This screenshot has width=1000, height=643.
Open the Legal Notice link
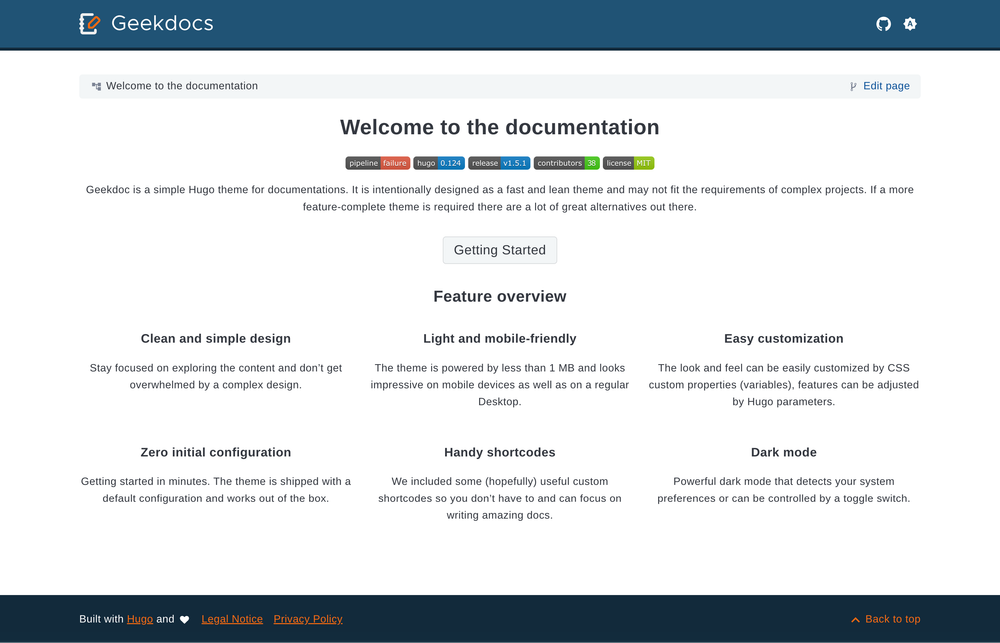(x=232, y=619)
